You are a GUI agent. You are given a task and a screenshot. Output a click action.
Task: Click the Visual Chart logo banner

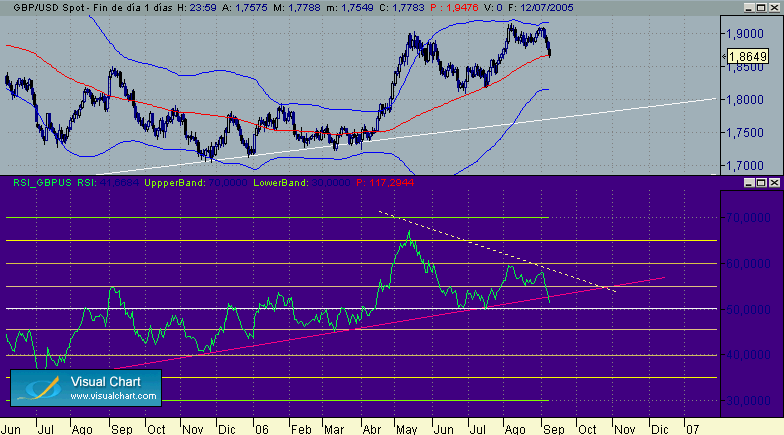[x=86, y=388]
